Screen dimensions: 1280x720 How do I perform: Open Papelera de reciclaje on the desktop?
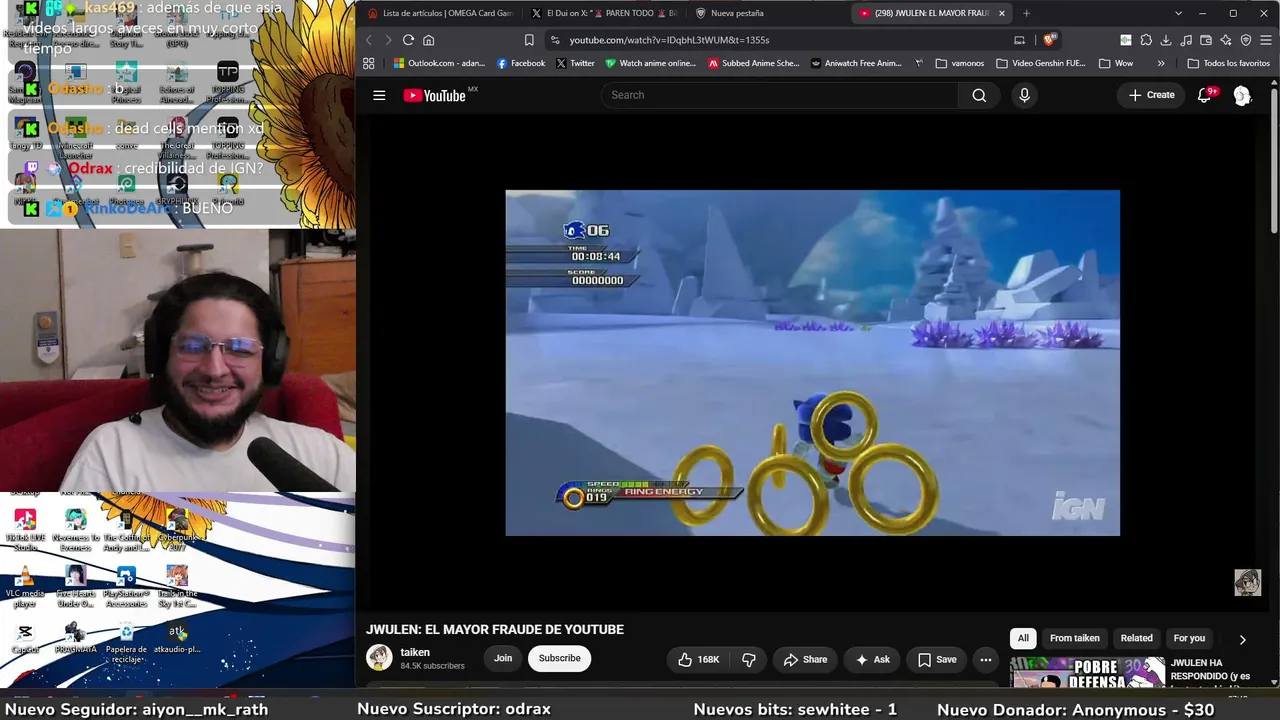click(x=126, y=642)
